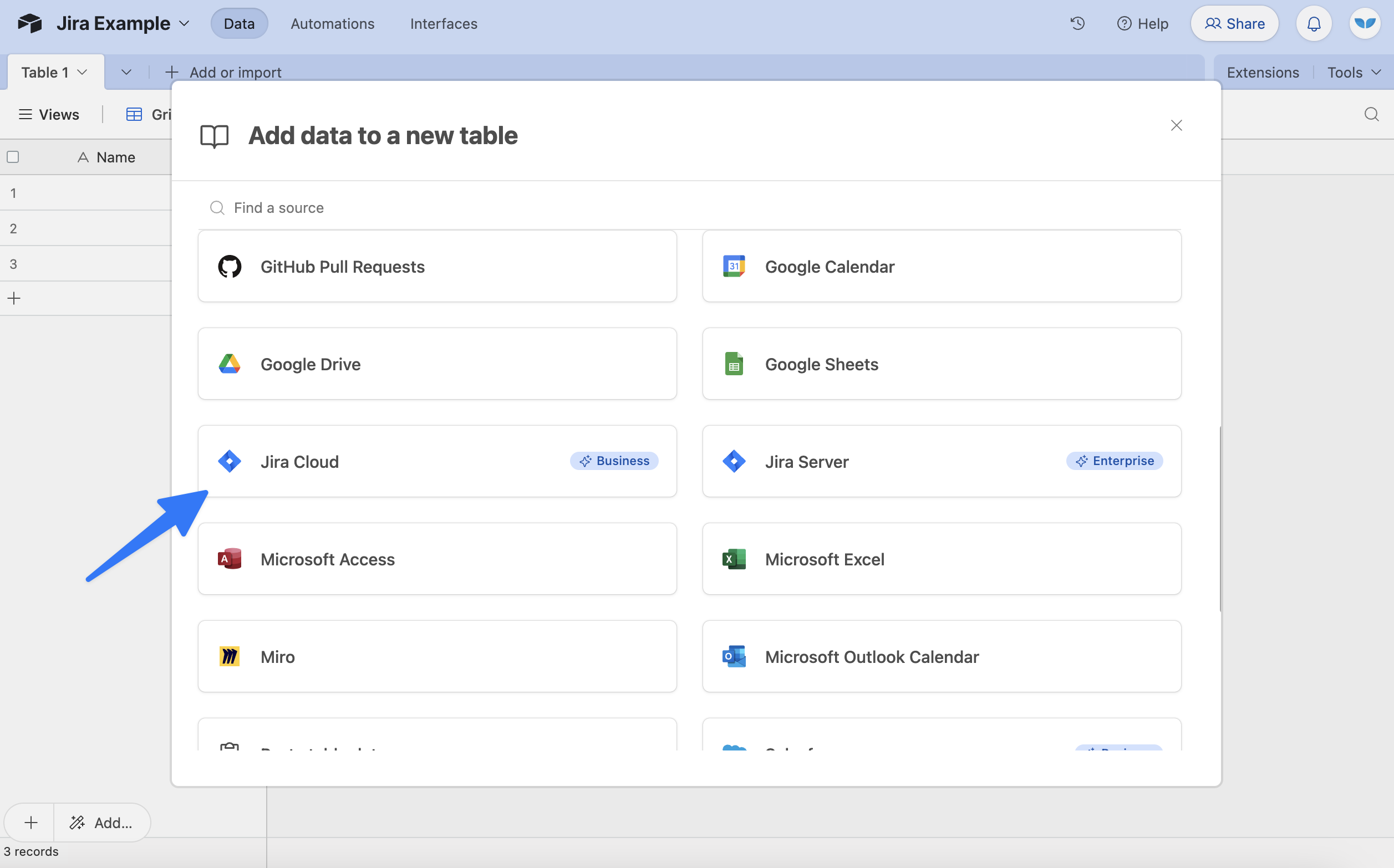
Task: Click the book icon beside the dialog title
Action: tap(214, 136)
